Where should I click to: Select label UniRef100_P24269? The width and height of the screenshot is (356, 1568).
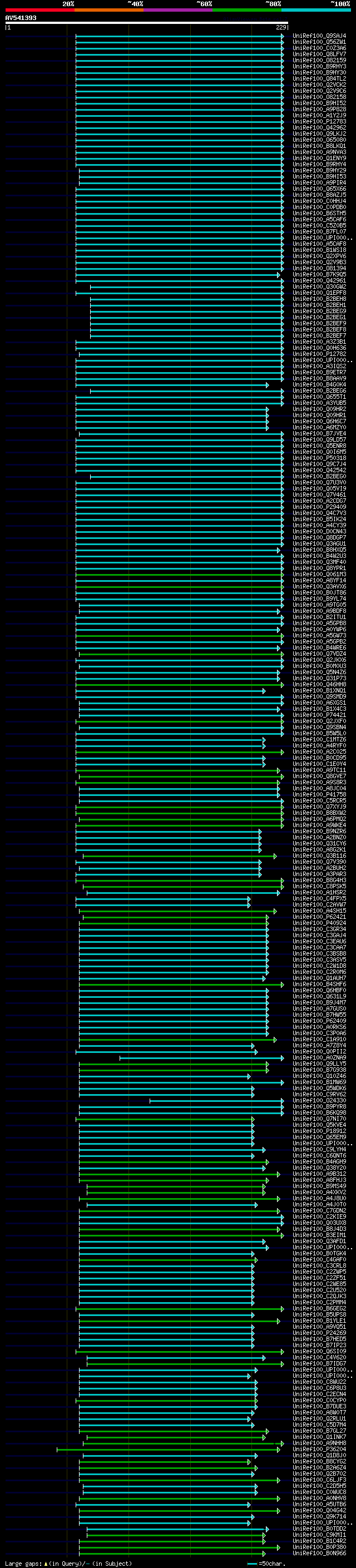pyautogui.click(x=319, y=1333)
